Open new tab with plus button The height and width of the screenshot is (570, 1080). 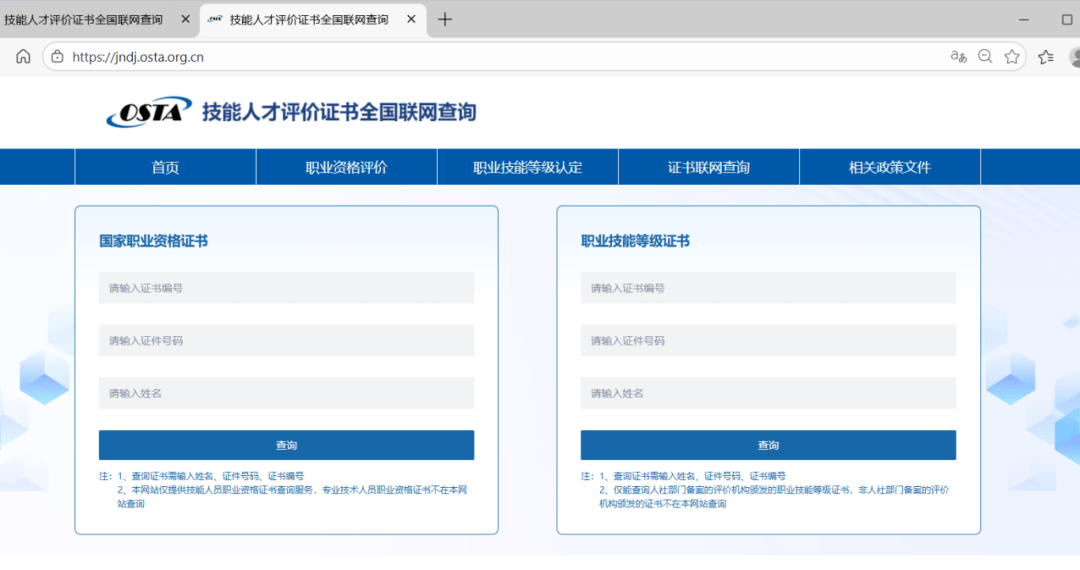click(x=445, y=19)
